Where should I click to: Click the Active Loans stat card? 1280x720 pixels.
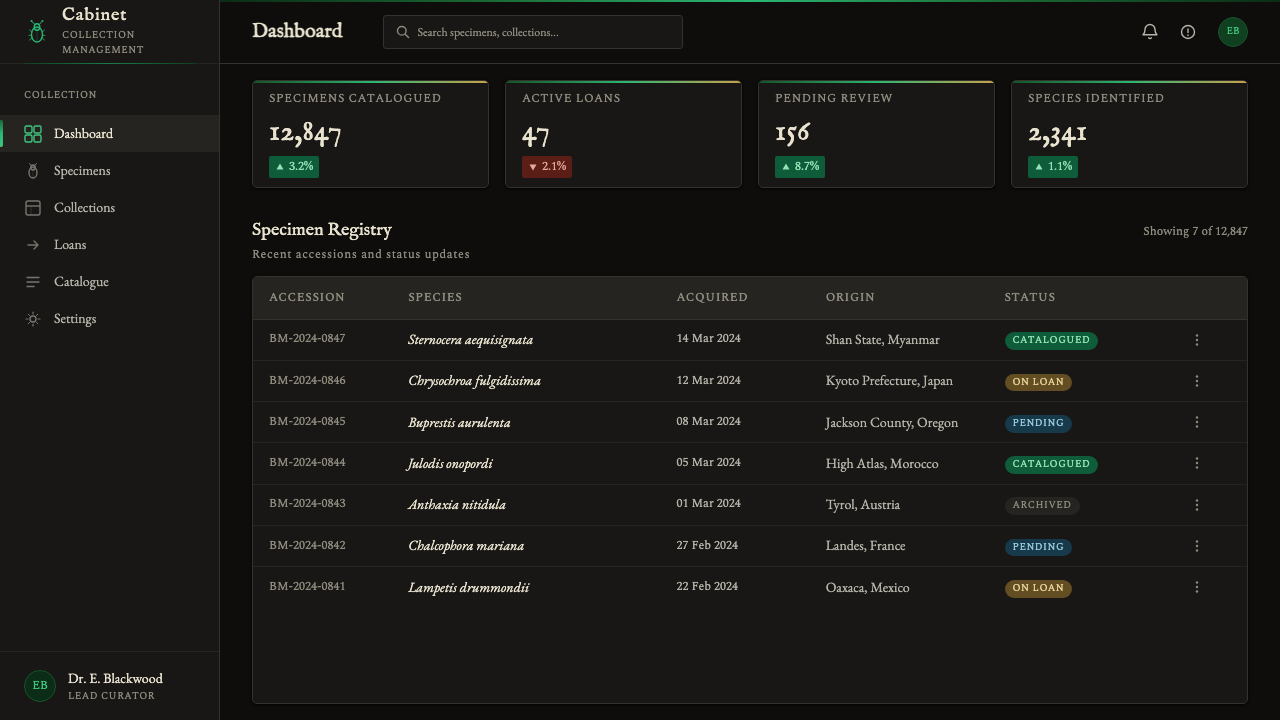coord(623,134)
